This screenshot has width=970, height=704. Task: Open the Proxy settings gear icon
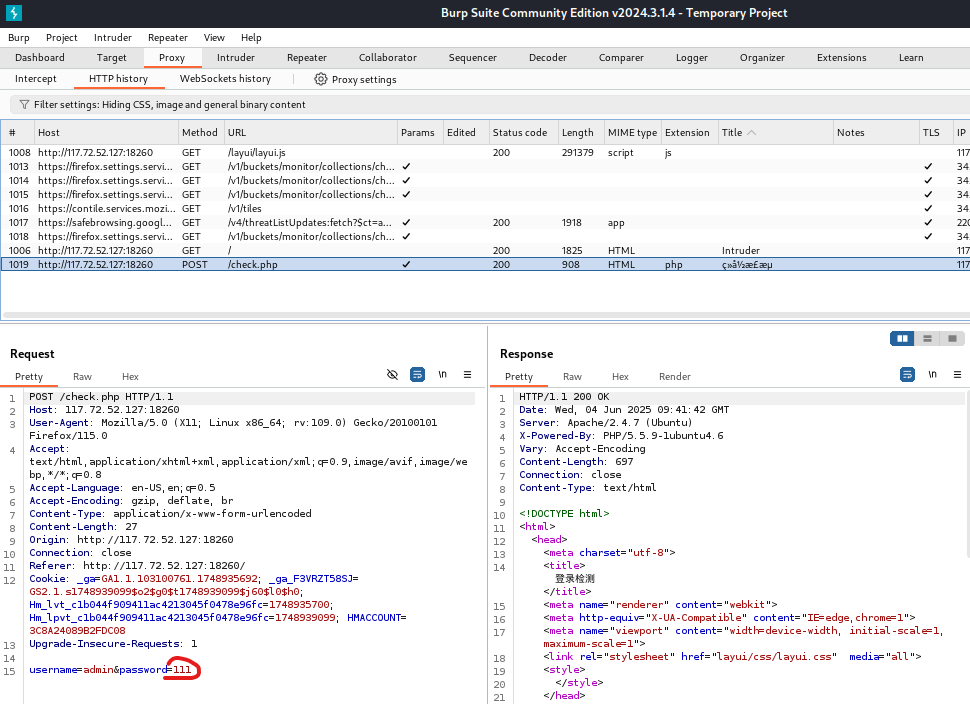tap(320, 79)
